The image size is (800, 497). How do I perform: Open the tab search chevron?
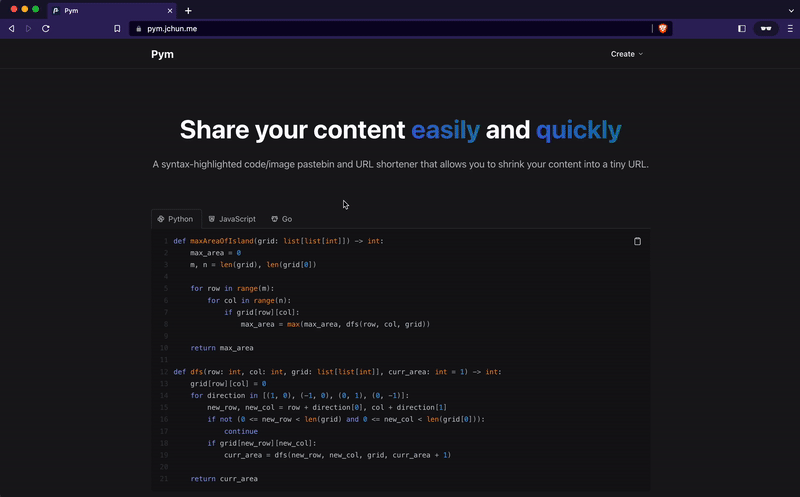click(x=791, y=11)
